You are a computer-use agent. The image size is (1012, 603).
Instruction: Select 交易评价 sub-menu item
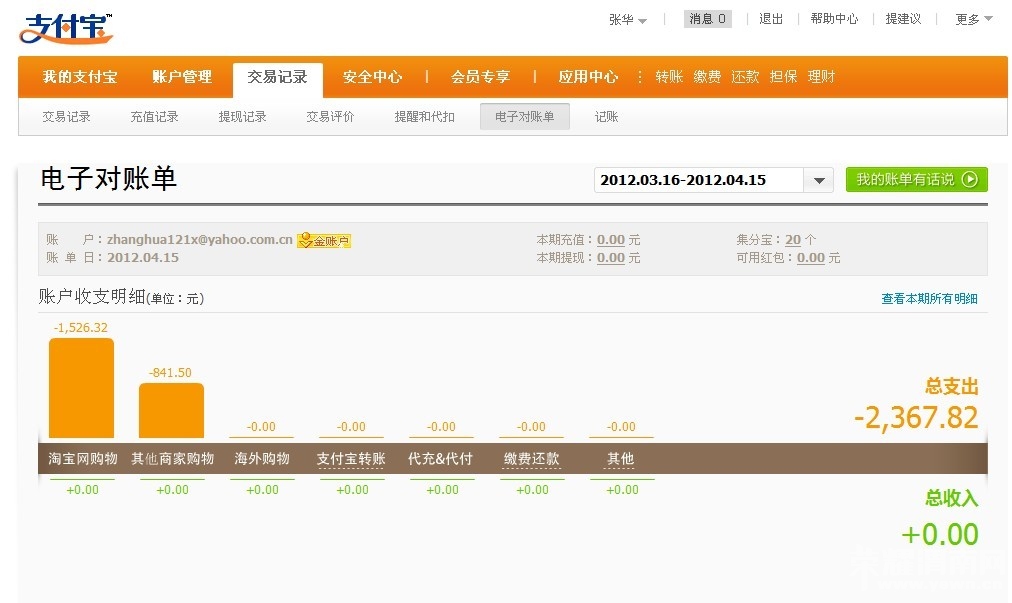(x=330, y=117)
